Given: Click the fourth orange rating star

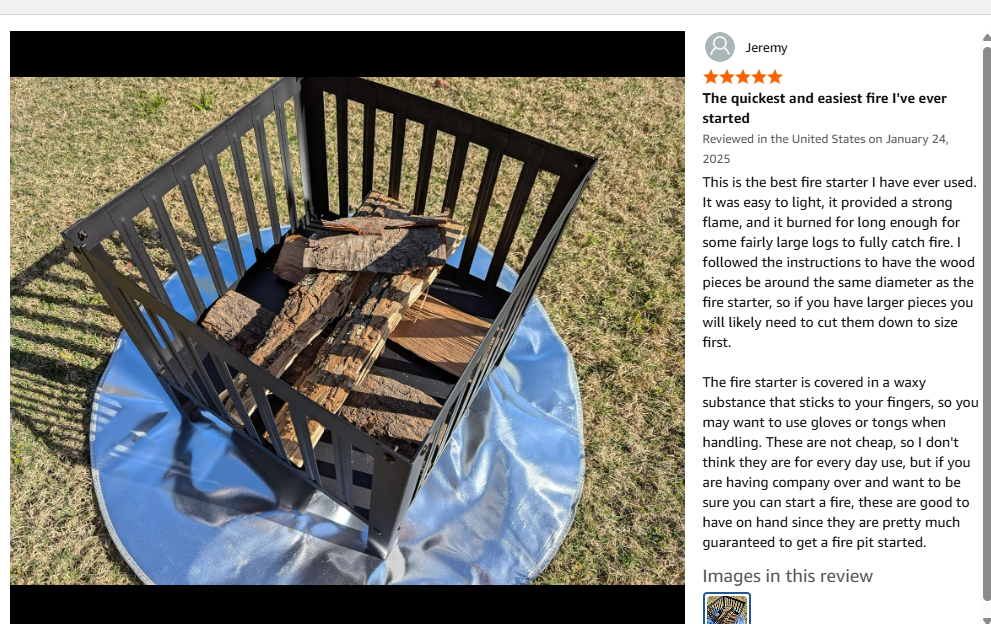Looking at the screenshot, I should pyautogui.click(x=758, y=77).
